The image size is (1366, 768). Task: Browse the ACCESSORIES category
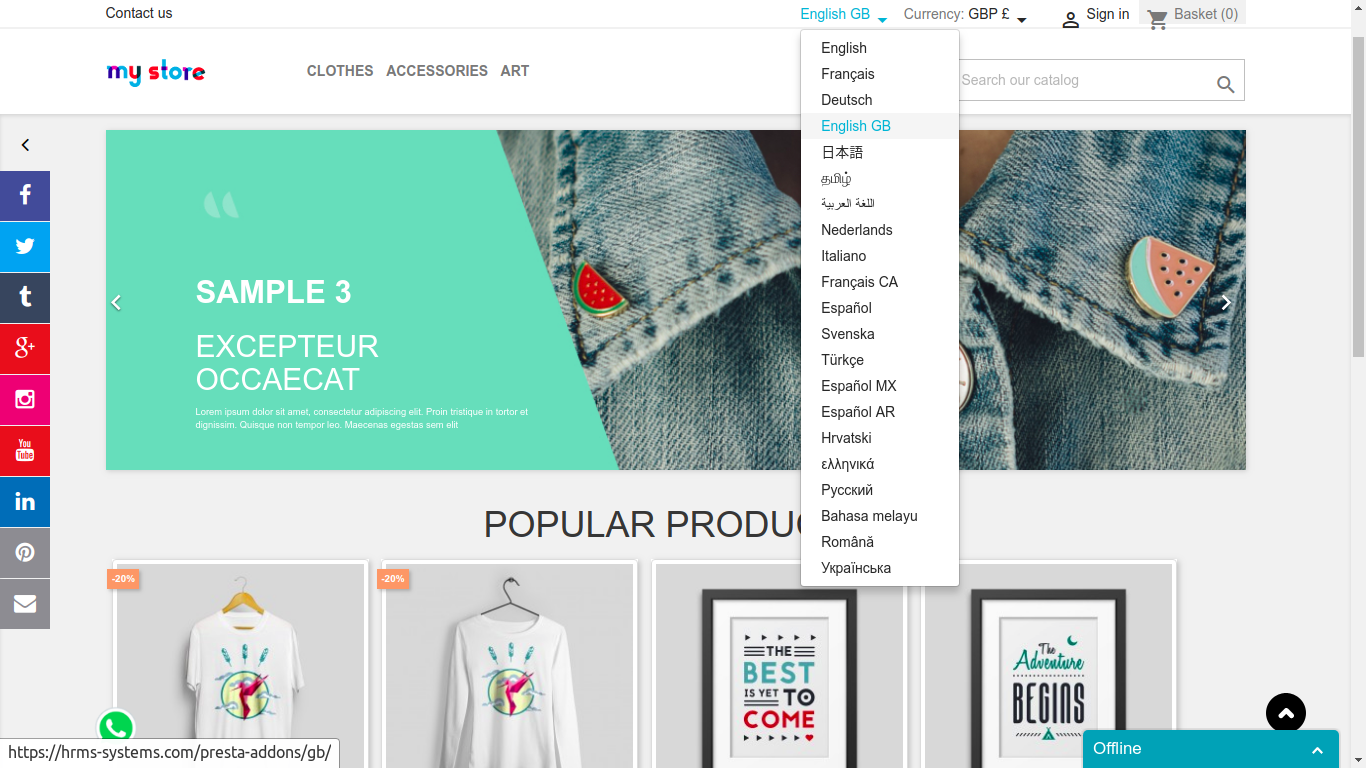click(437, 71)
